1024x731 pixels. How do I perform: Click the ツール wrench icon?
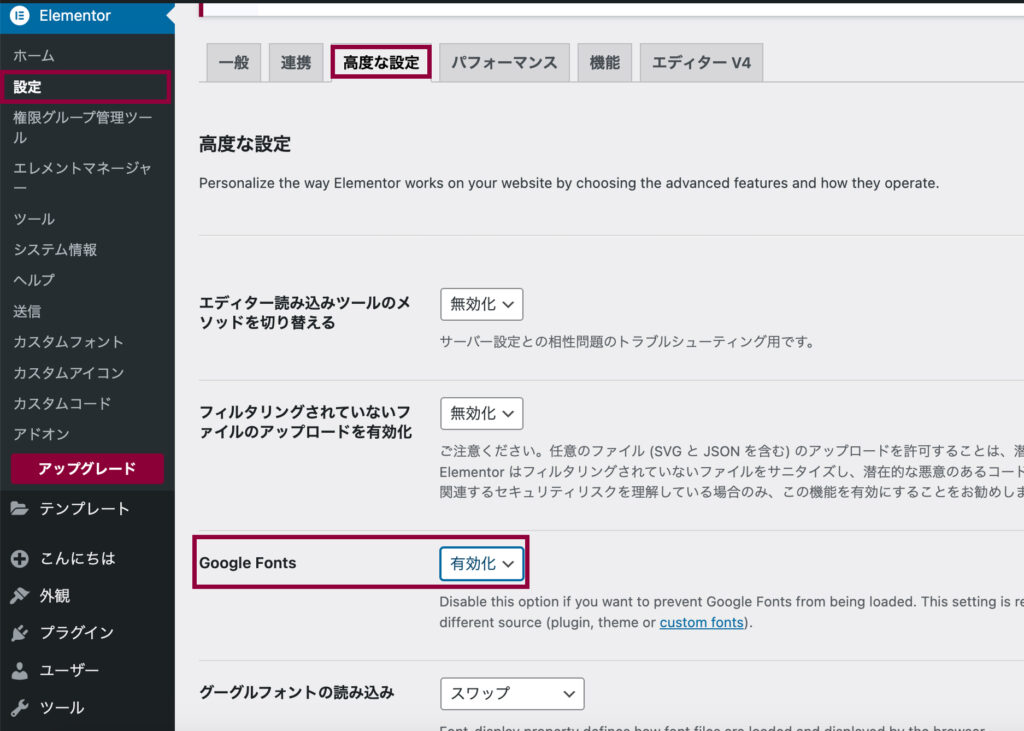click(x=20, y=708)
